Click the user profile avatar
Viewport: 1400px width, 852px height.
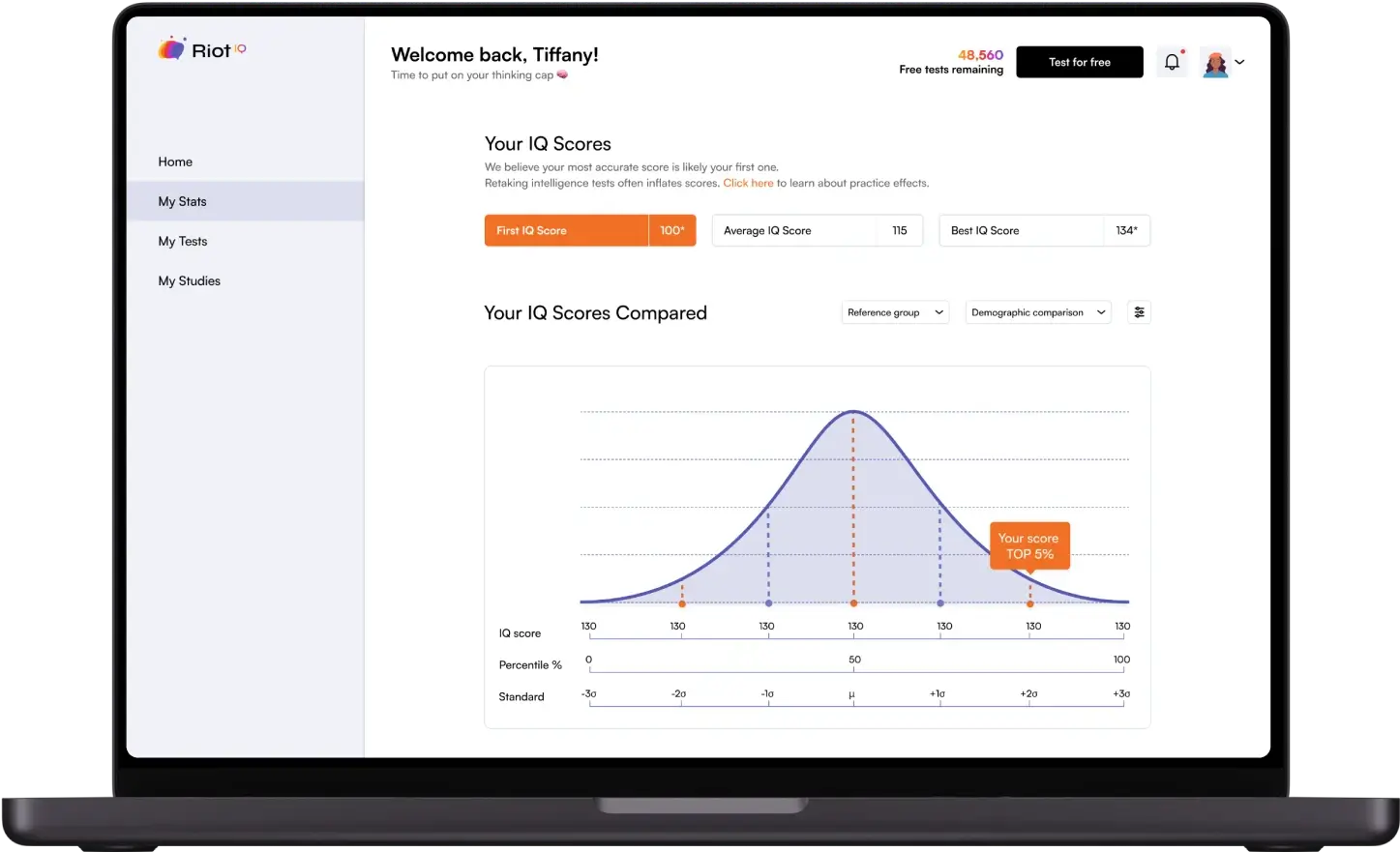(x=1214, y=63)
